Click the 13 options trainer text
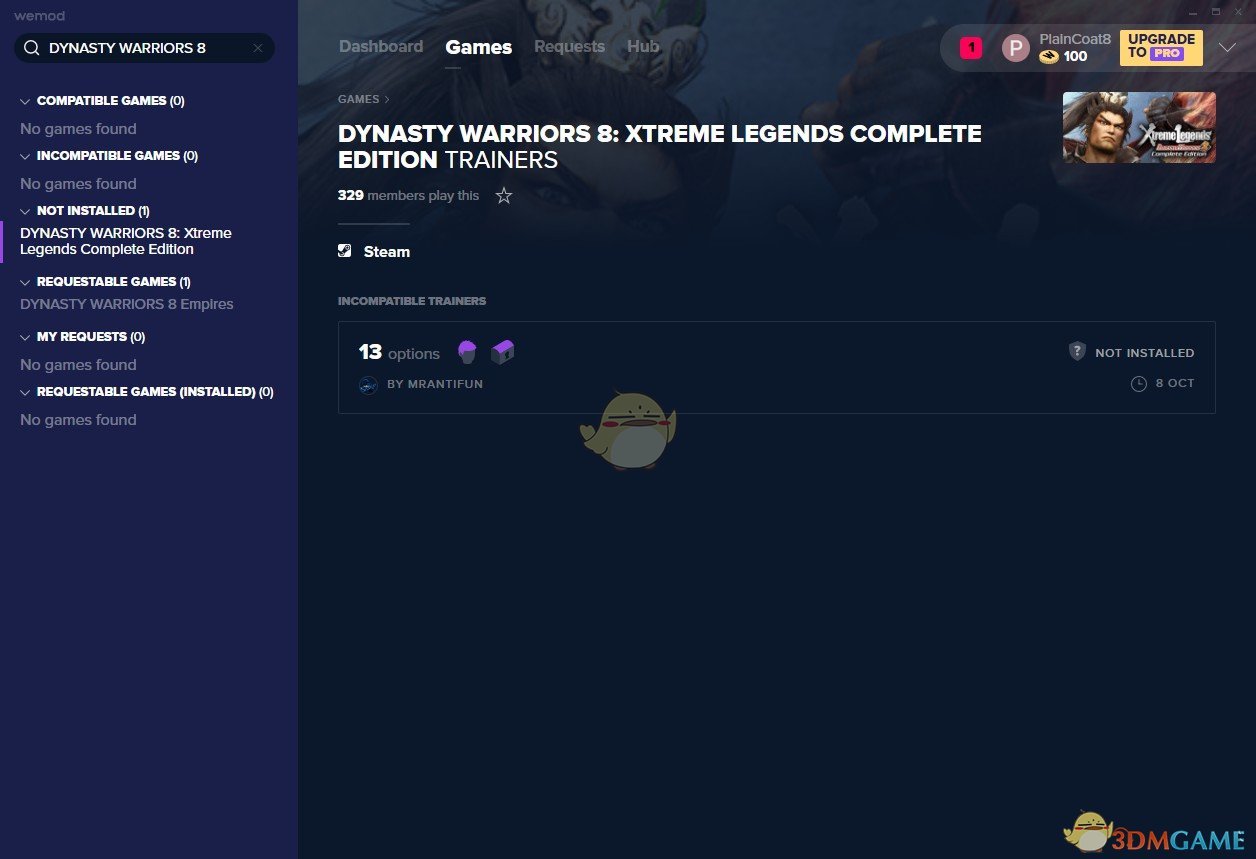The width and height of the screenshot is (1256, 859). click(x=399, y=352)
